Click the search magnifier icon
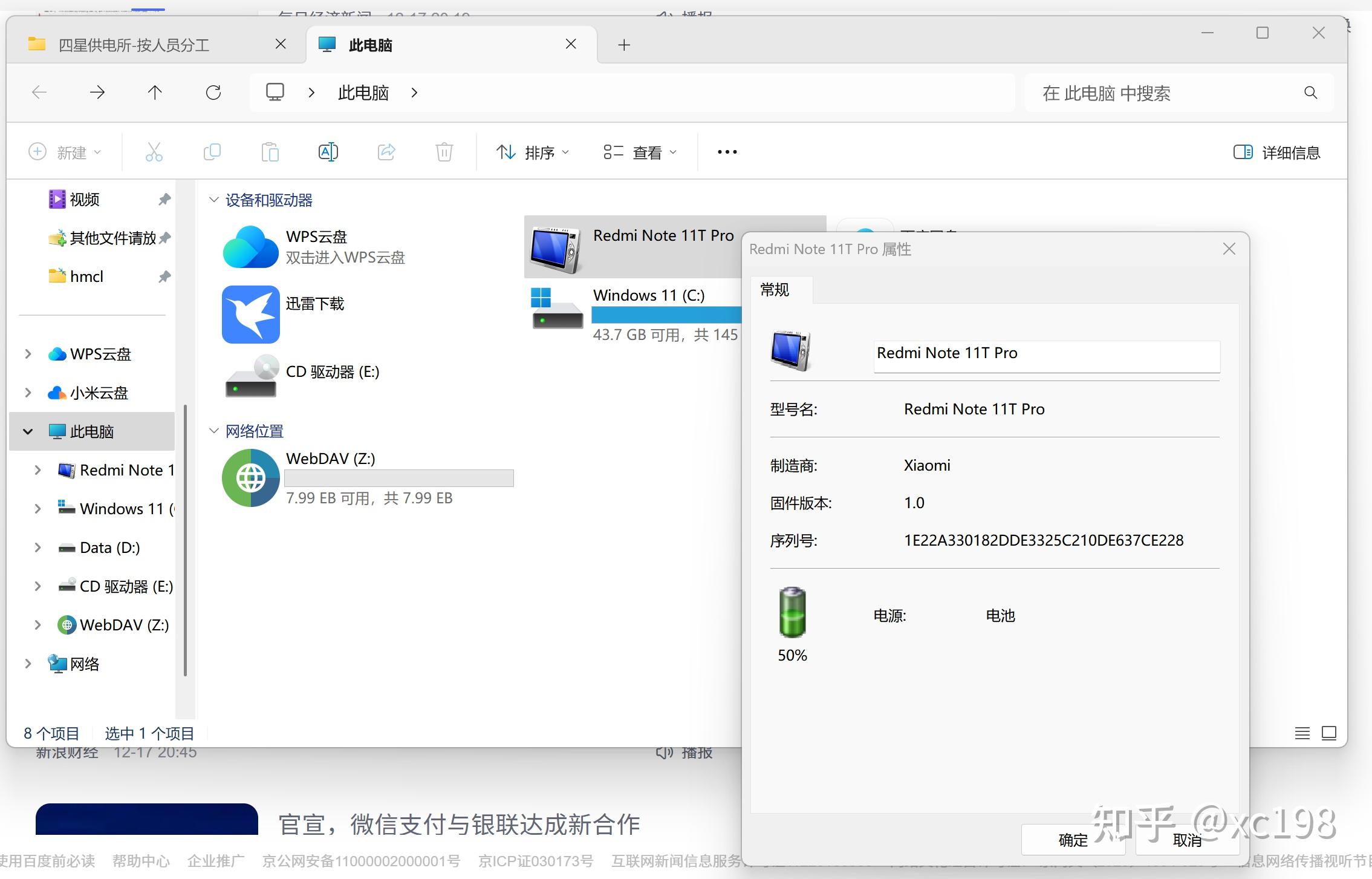Viewport: 1372px width, 879px height. (x=1310, y=93)
